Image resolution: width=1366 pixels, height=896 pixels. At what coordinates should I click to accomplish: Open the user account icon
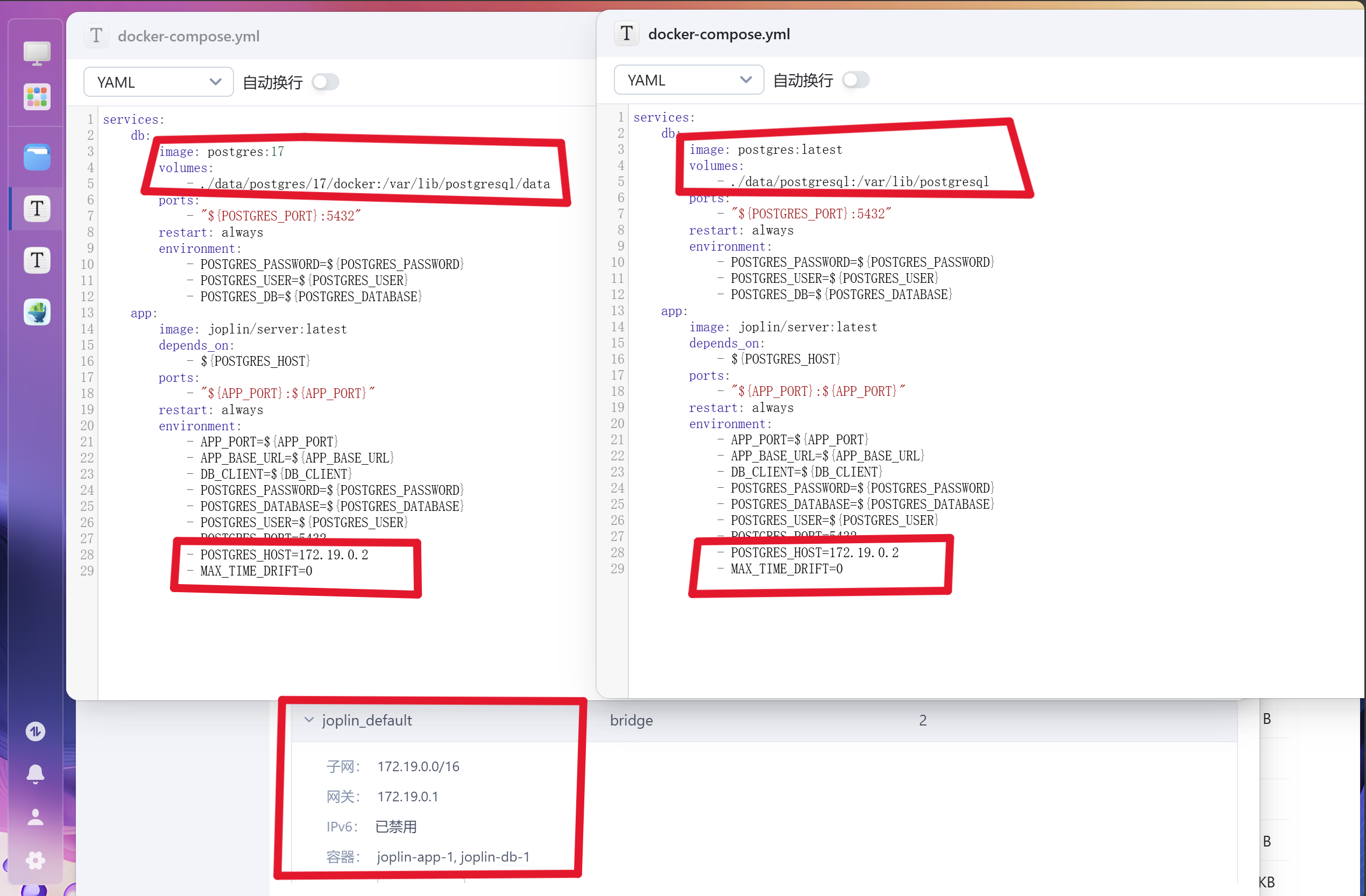(36, 817)
